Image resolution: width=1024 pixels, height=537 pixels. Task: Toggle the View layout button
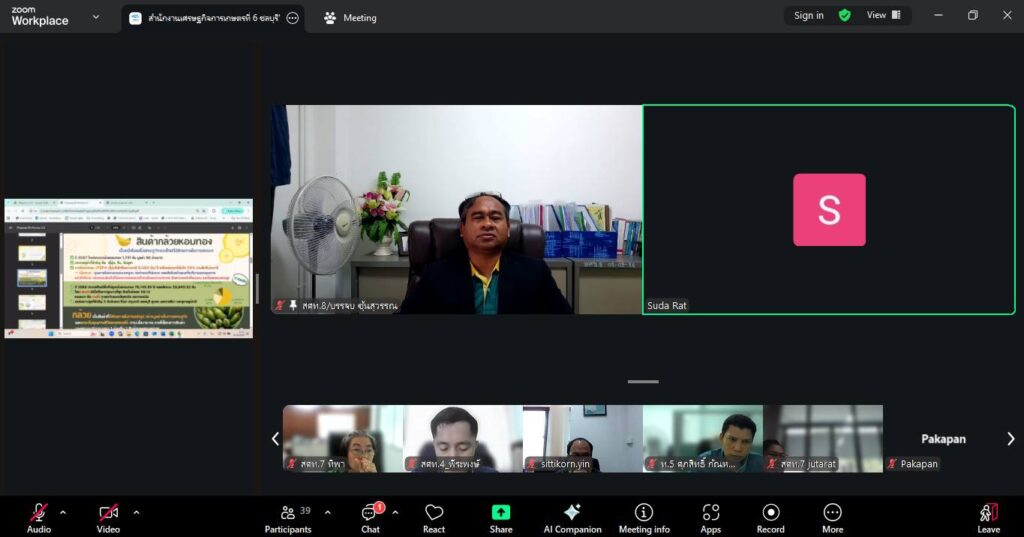pos(884,15)
